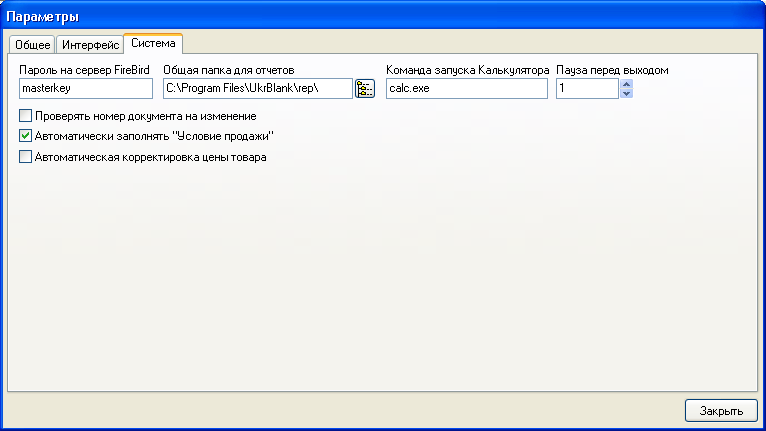This screenshot has height=431, width=766.
Task: Click the FireBird password field with masterkey
Action: click(x=84, y=89)
